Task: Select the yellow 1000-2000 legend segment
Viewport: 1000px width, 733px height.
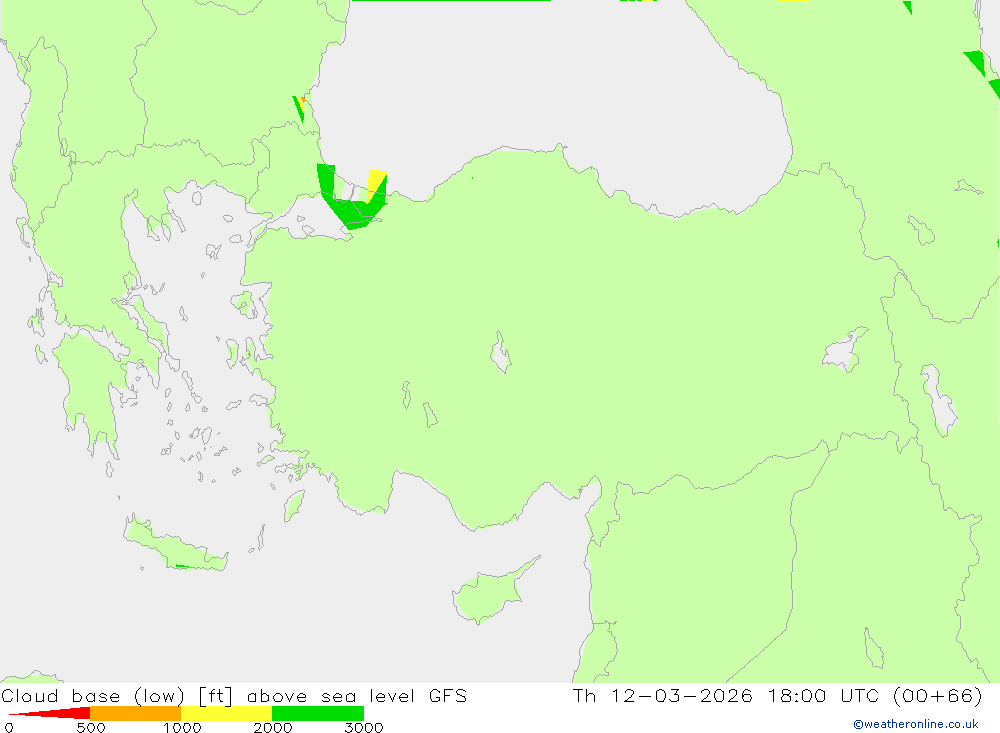Action: point(226,713)
